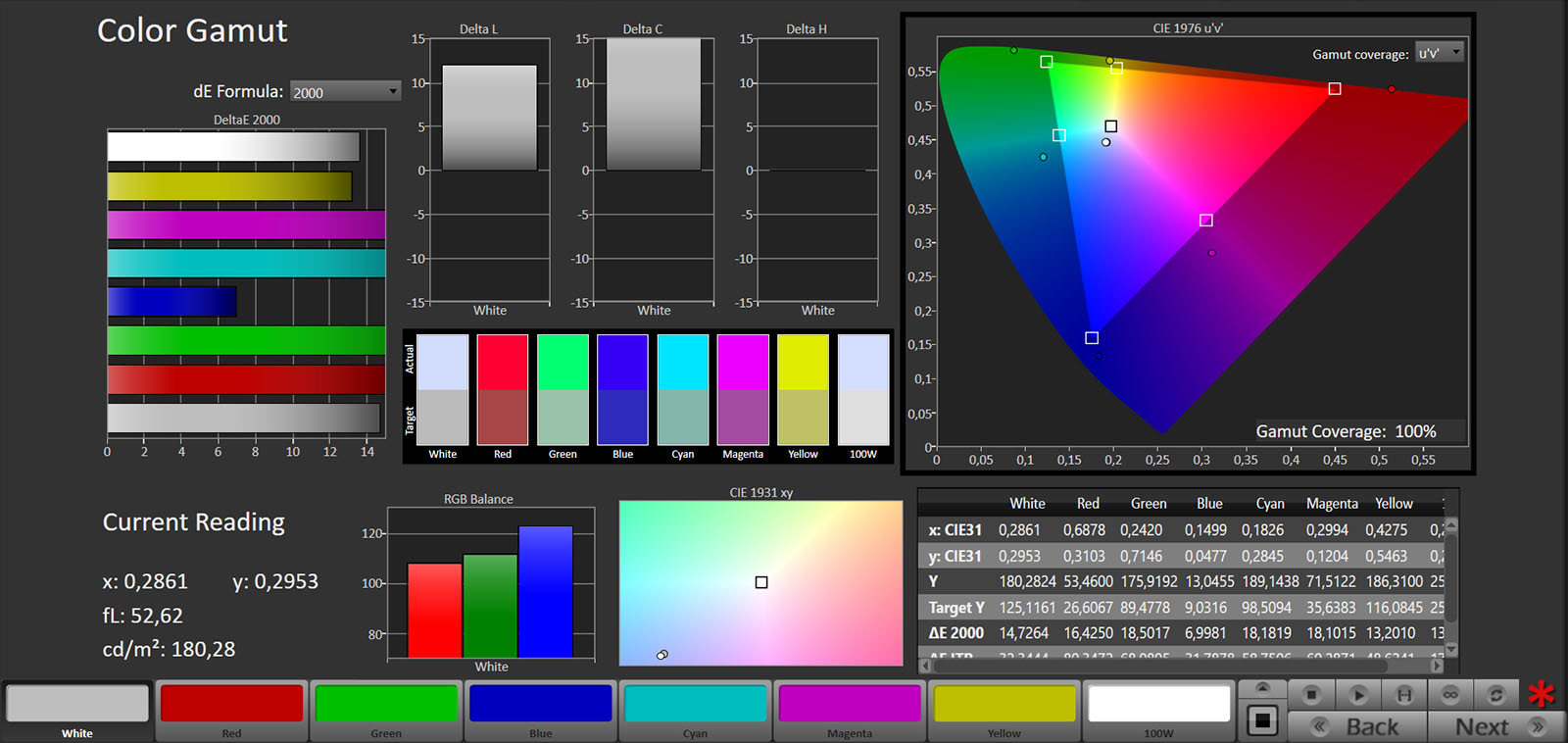The width and height of the screenshot is (1568, 743).
Task: Select the Yellow color patch
Action: (x=1004, y=704)
